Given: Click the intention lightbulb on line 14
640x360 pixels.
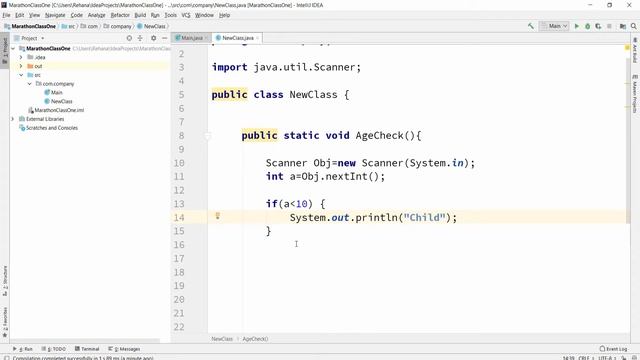Looking at the screenshot, I should coord(218,216).
